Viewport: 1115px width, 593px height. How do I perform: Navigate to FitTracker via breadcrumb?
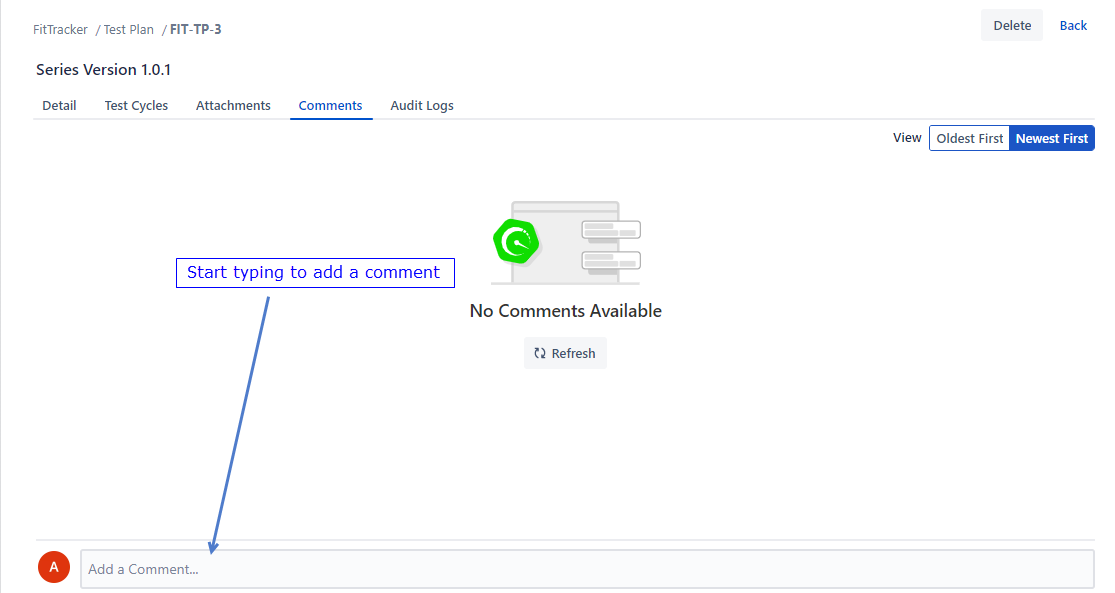click(x=60, y=29)
